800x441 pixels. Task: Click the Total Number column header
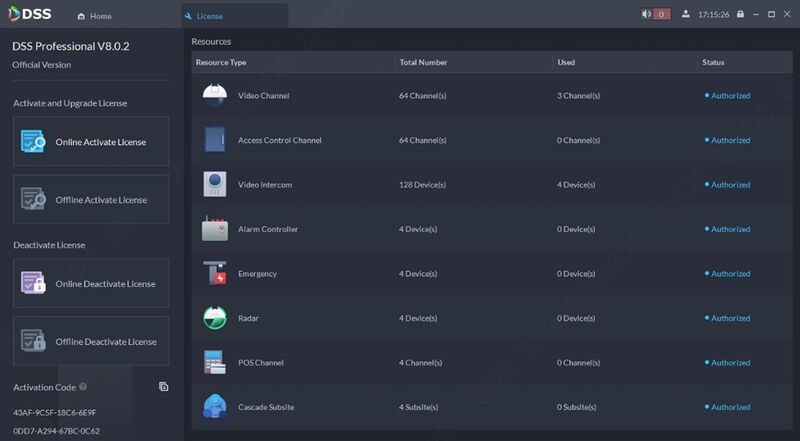[423, 62]
